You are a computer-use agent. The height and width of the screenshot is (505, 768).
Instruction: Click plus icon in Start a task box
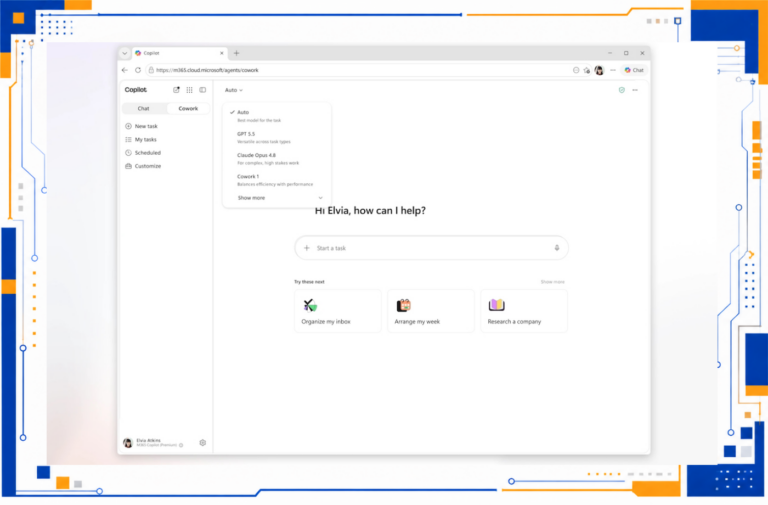[307, 248]
